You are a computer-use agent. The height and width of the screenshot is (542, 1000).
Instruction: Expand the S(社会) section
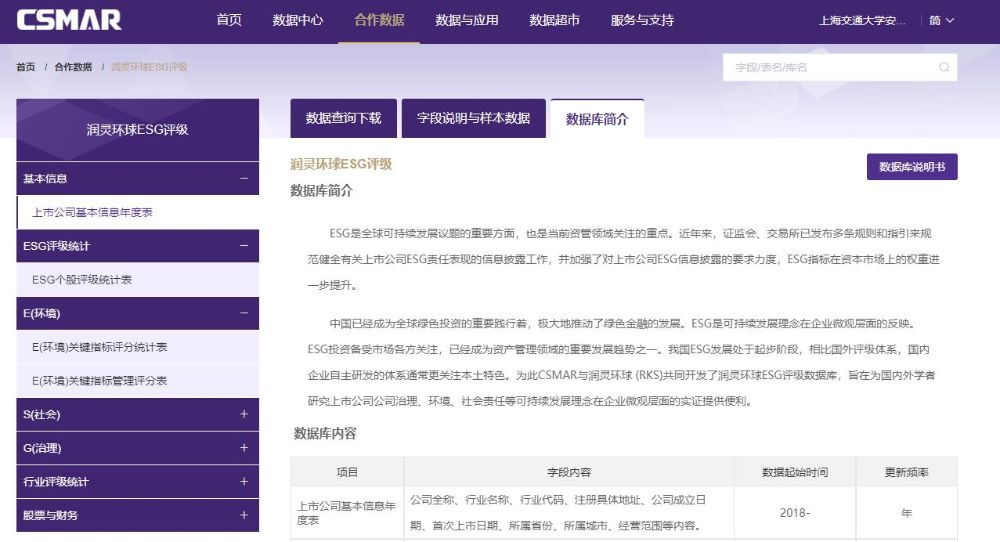click(137, 414)
